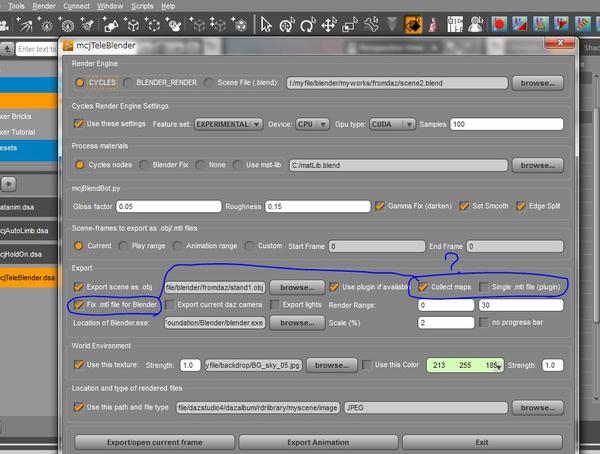This screenshot has width=600, height=454.
Task: Open the JPEG file type combo box
Action: tap(426, 408)
